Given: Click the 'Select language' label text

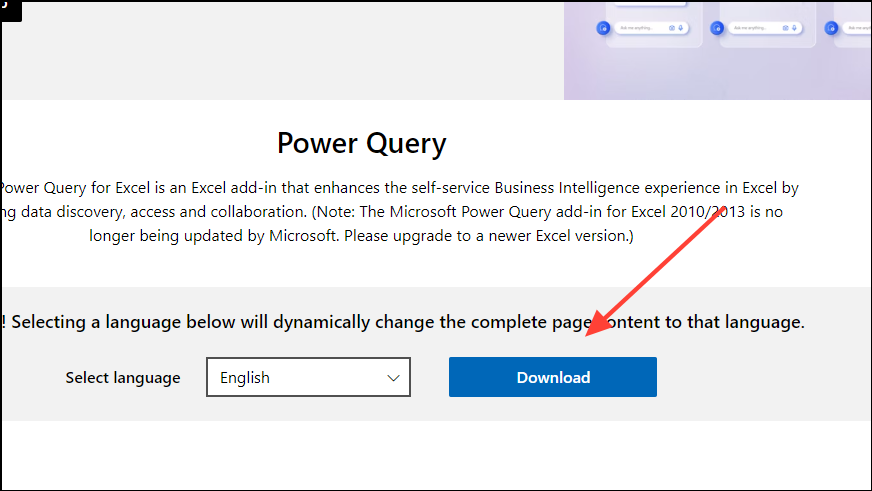Looking at the screenshot, I should pos(123,378).
